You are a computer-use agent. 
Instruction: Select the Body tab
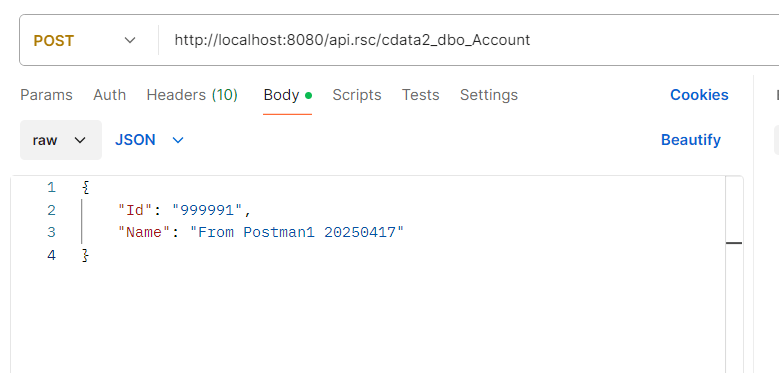(x=288, y=95)
